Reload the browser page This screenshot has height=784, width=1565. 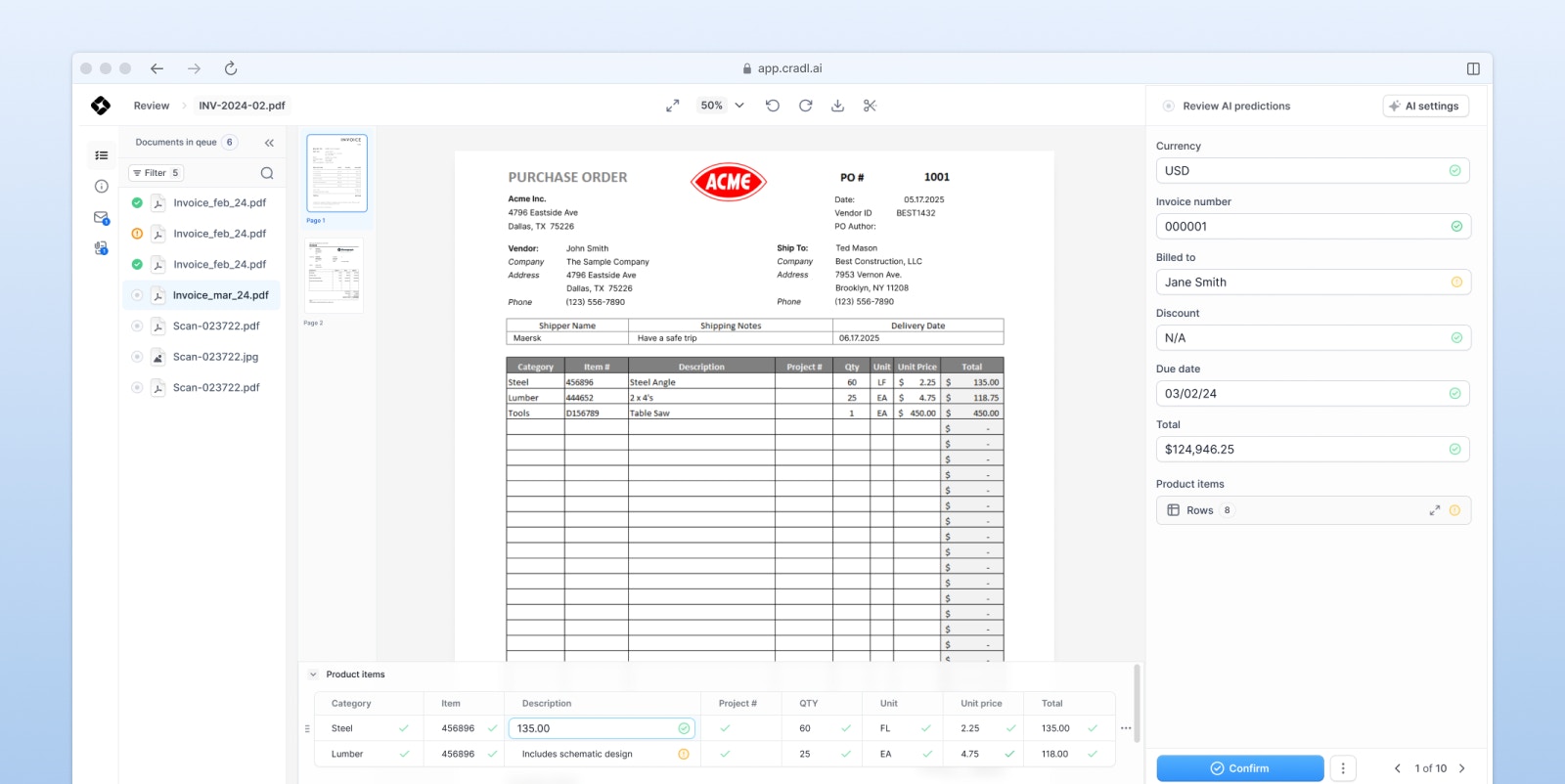(x=231, y=68)
